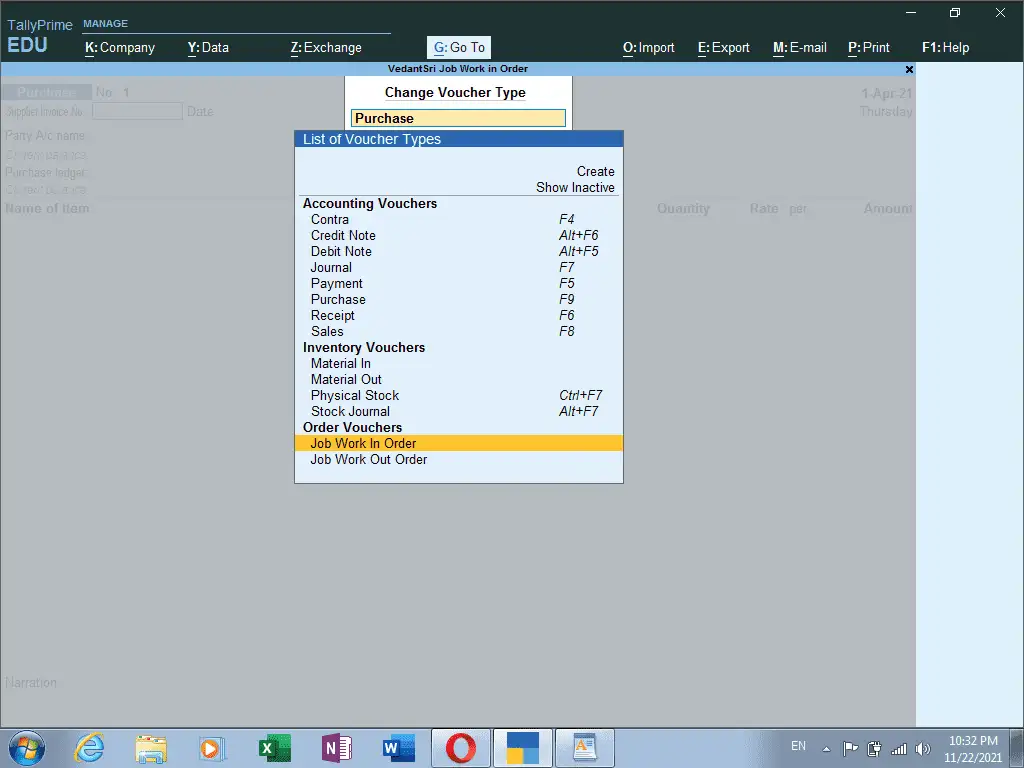Click the network signal tray icon
The image size is (1024, 768).
899,749
